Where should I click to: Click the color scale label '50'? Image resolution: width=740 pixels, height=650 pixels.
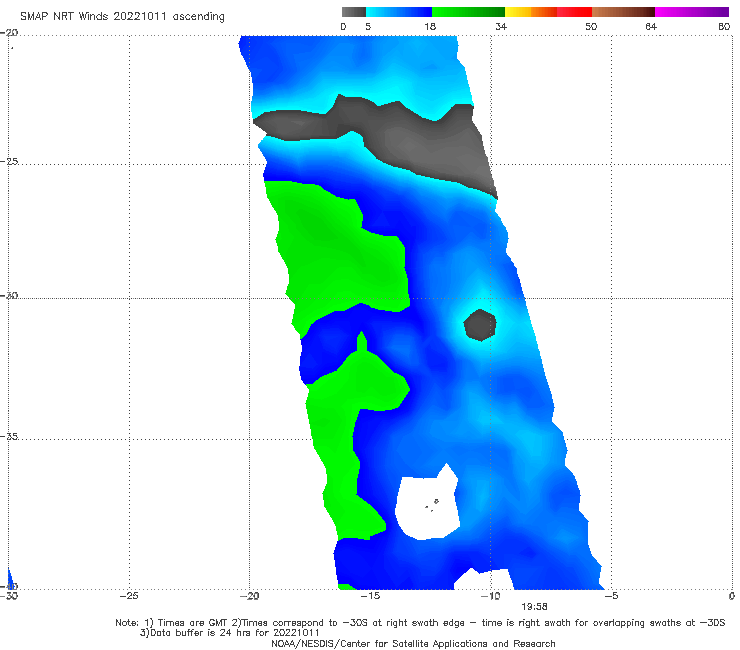click(591, 27)
